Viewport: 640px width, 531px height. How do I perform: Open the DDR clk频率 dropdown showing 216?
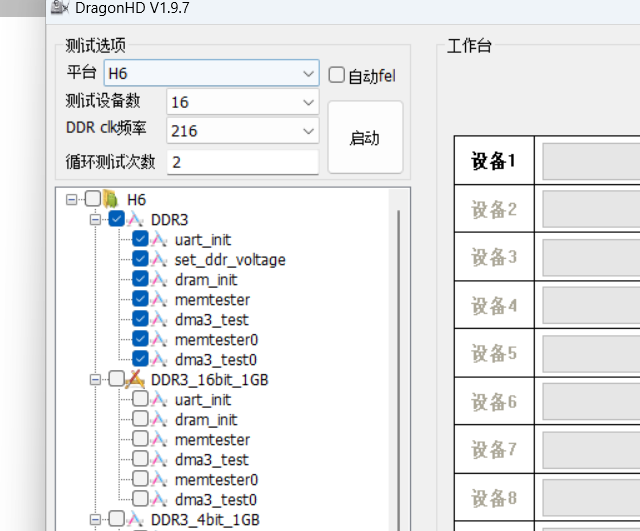[x=243, y=131]
